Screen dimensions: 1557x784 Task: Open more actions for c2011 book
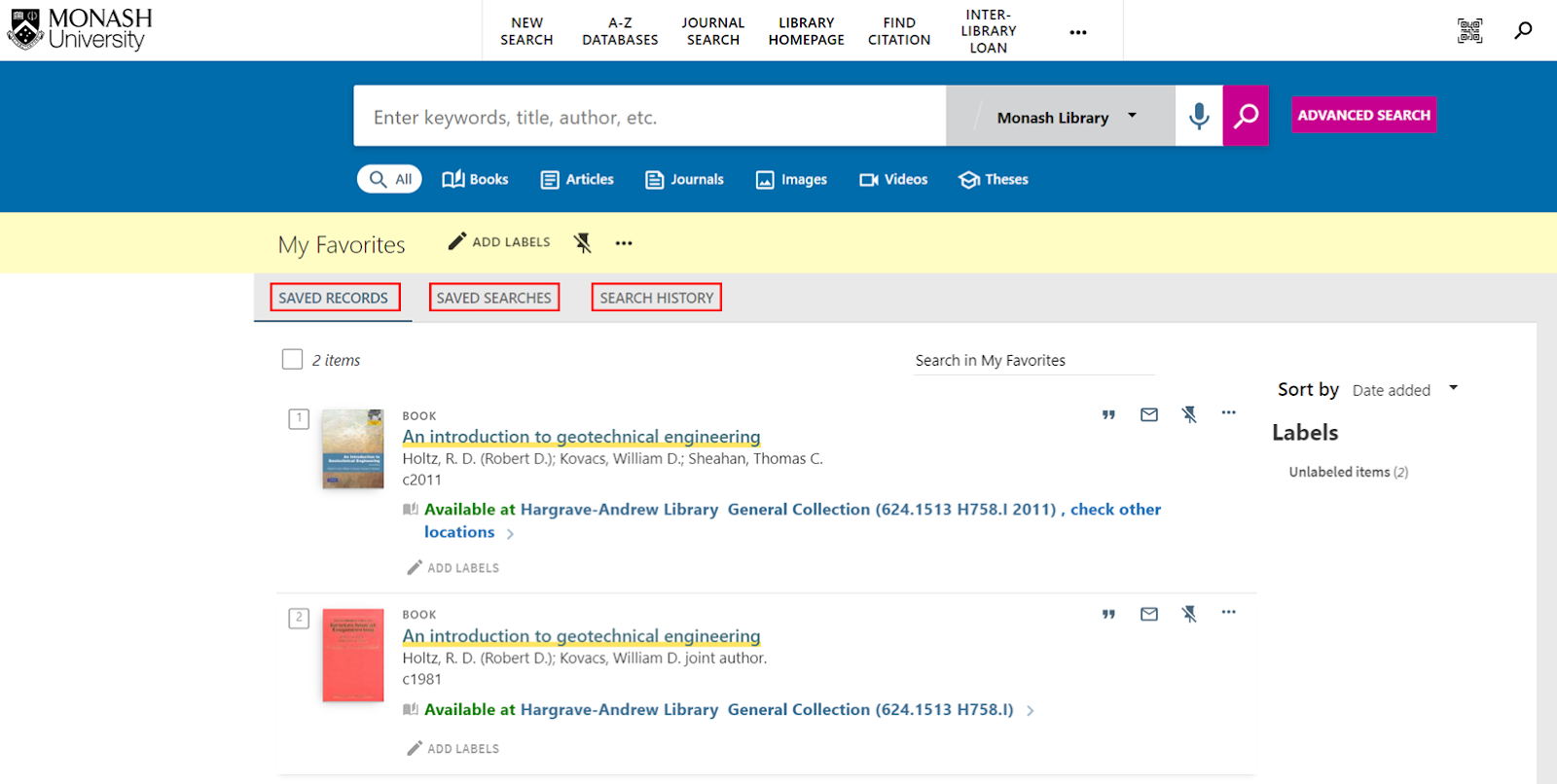tap(1229, 412)
